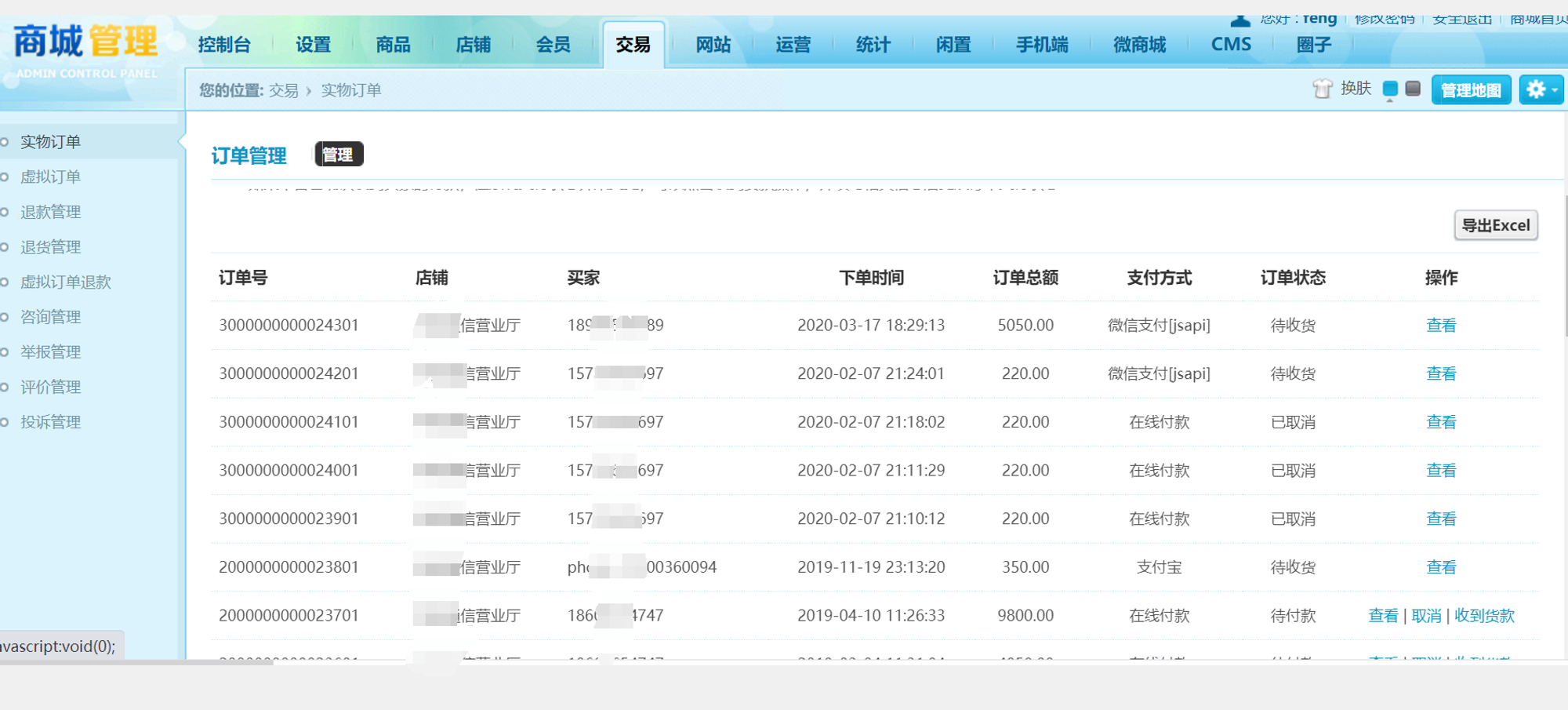Open 投诉管理 in the sidebar
Viewport: 1568px width, 710px height.
[x=51, y=422]
